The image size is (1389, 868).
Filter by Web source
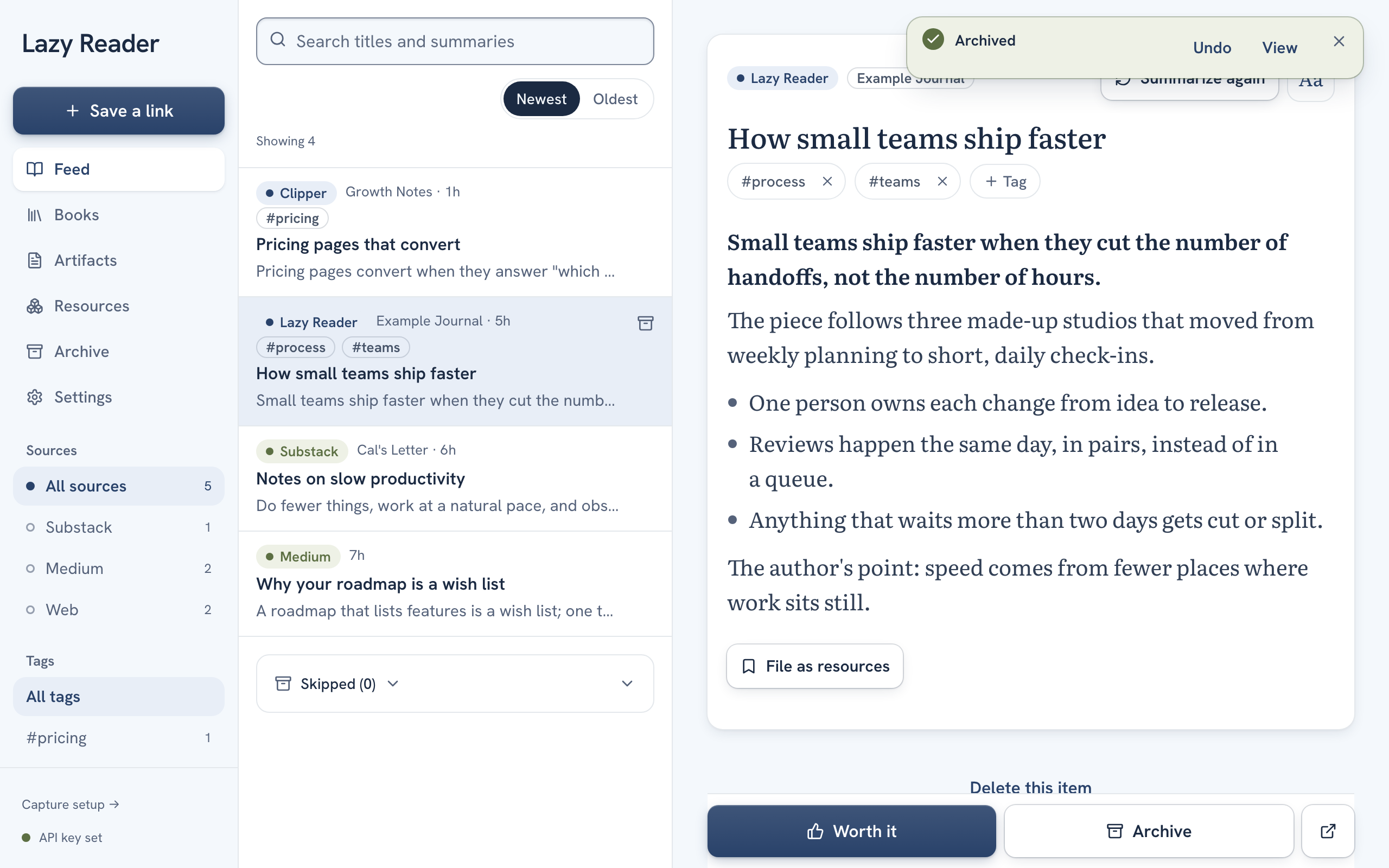click(119, 610)
